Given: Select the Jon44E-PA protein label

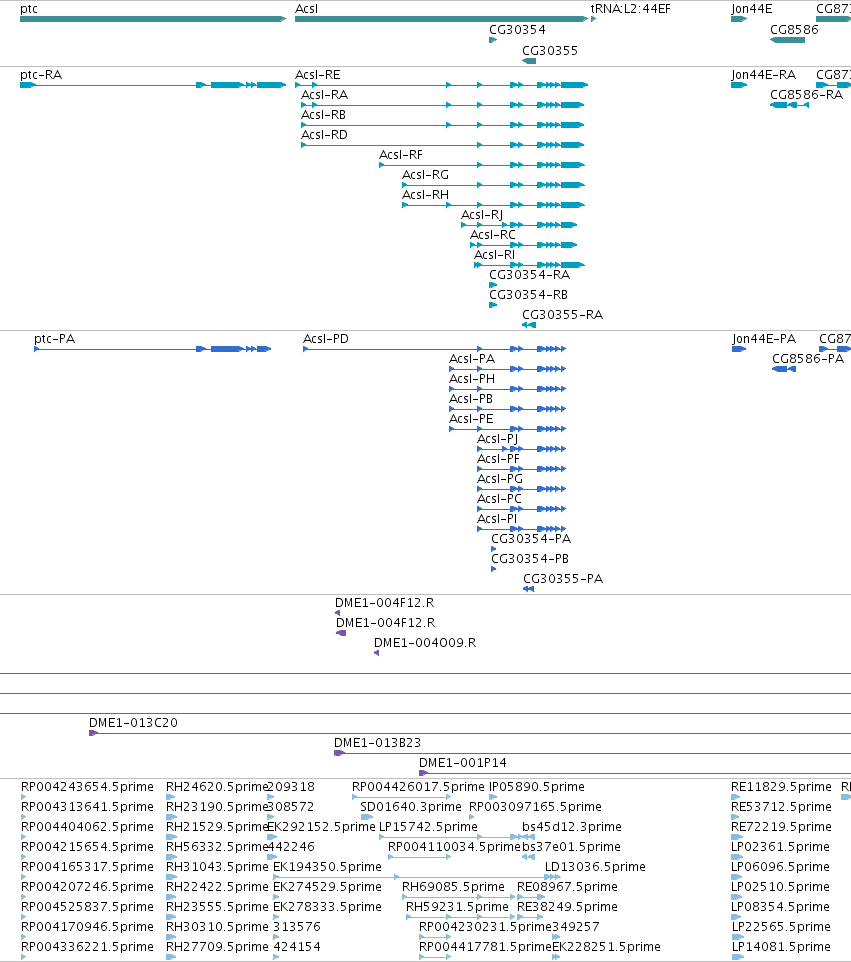Looking at the screenshot, I should click(764, 339).
